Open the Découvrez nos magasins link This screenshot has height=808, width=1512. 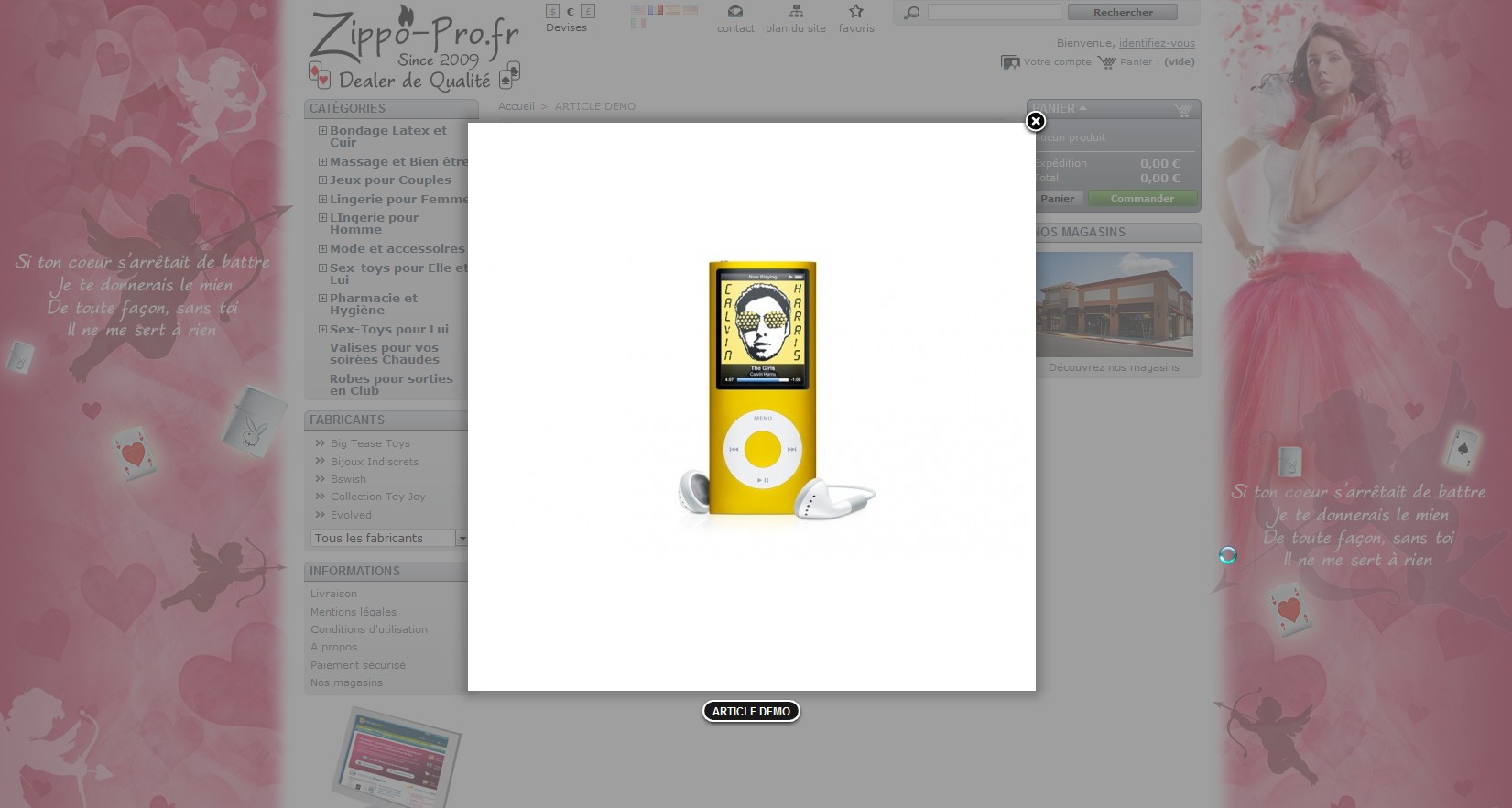[x=1114, y=368]
